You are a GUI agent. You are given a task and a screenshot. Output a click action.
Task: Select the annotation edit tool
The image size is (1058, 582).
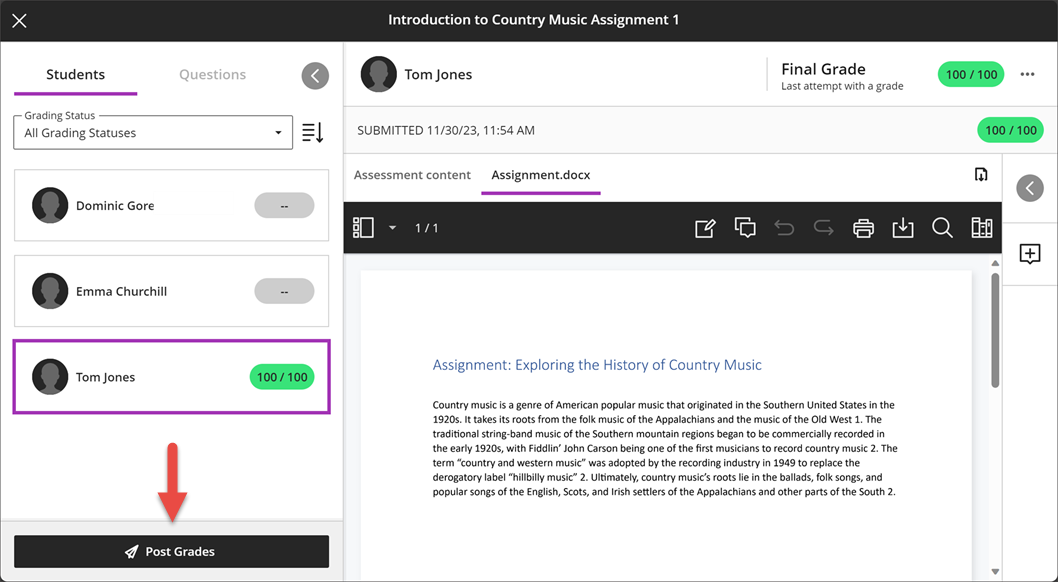pyautogui.click(x=705, y=228)
